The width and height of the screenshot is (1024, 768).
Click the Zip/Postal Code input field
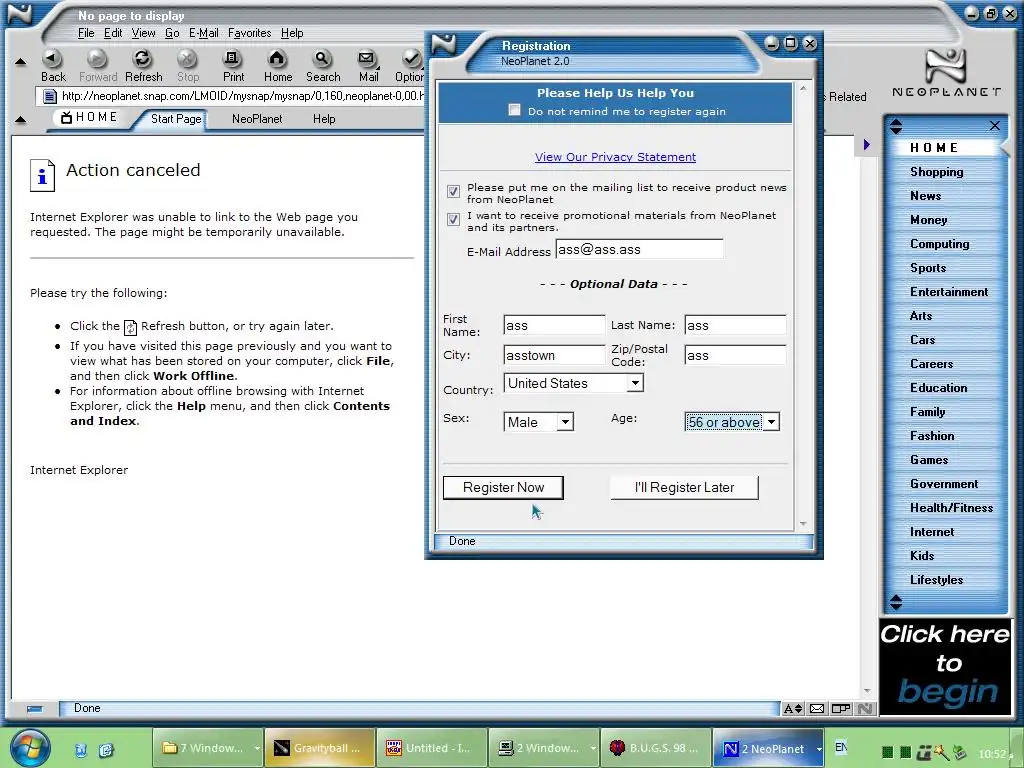pyautogui.click(x=735, y=355)
